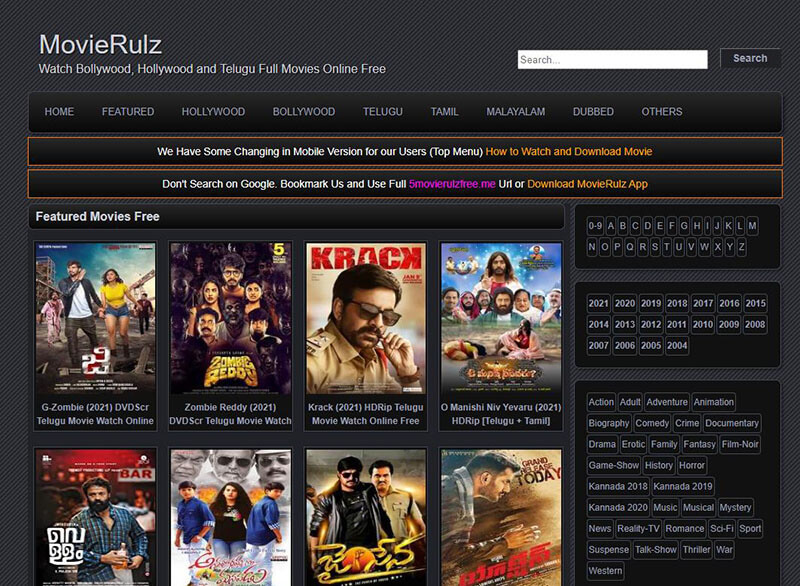The image size is (800, 586).
Task: Choose the Sci-Fi genre tag
Action: pyautogui.click(x=721, y=529)
